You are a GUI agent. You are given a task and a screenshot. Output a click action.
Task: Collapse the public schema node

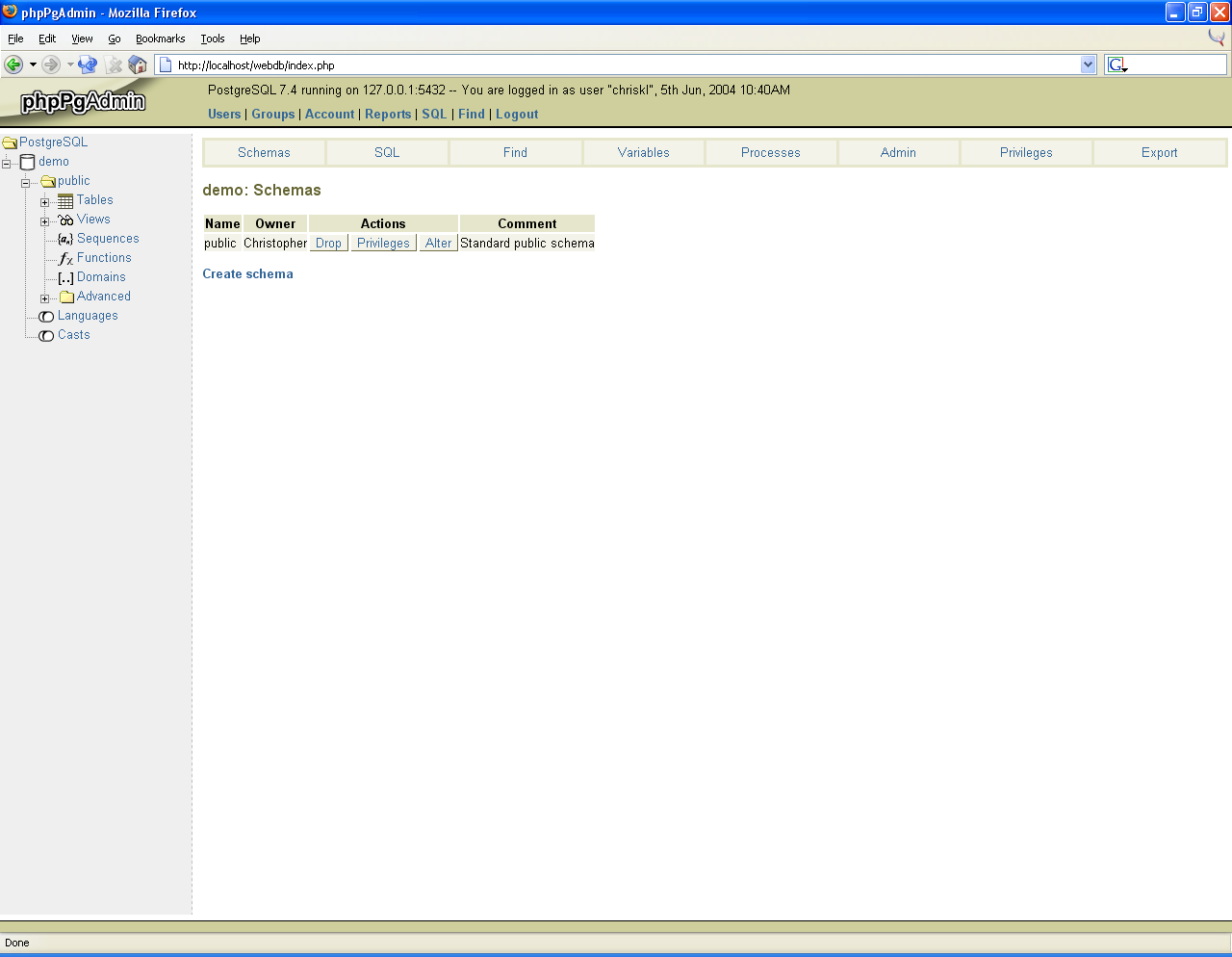(25, 183)
